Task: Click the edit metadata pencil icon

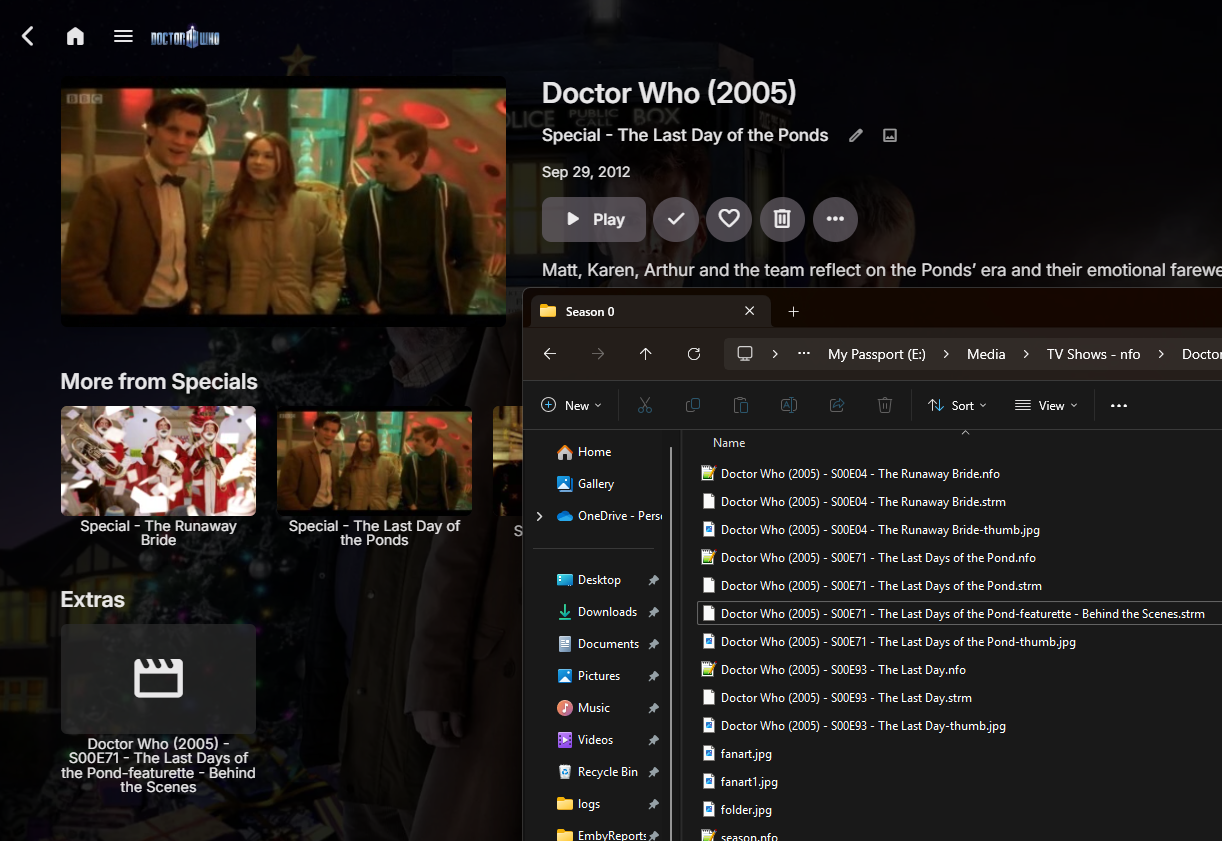Action: point(856,136)
